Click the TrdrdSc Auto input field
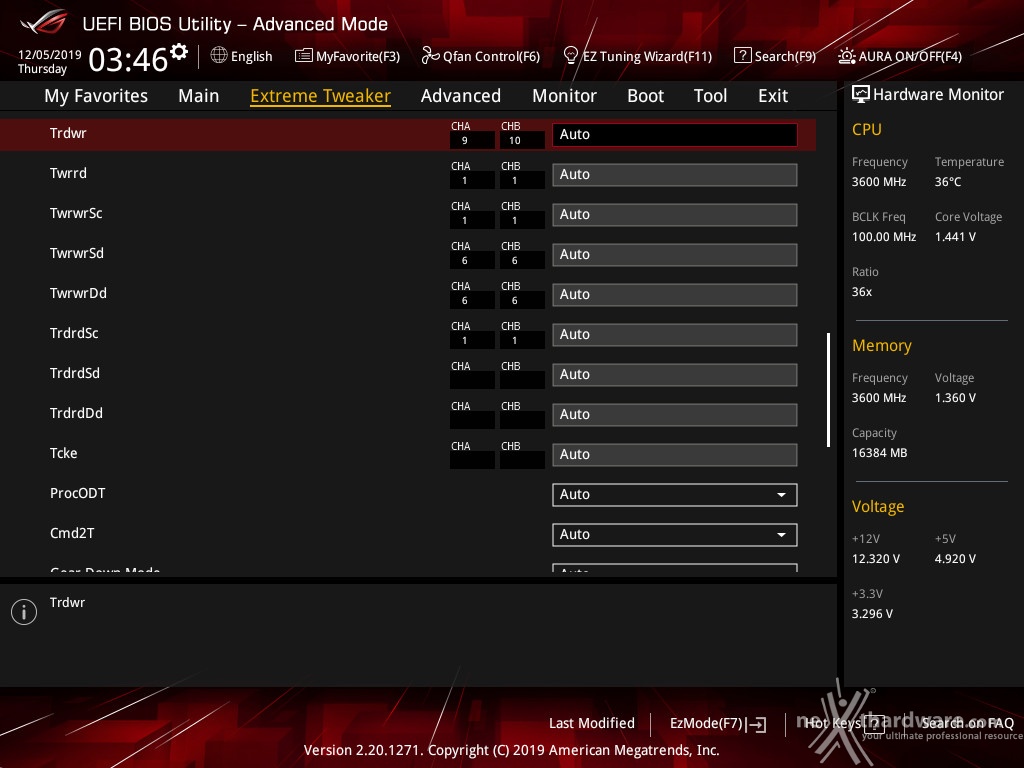 pos(675,334)
